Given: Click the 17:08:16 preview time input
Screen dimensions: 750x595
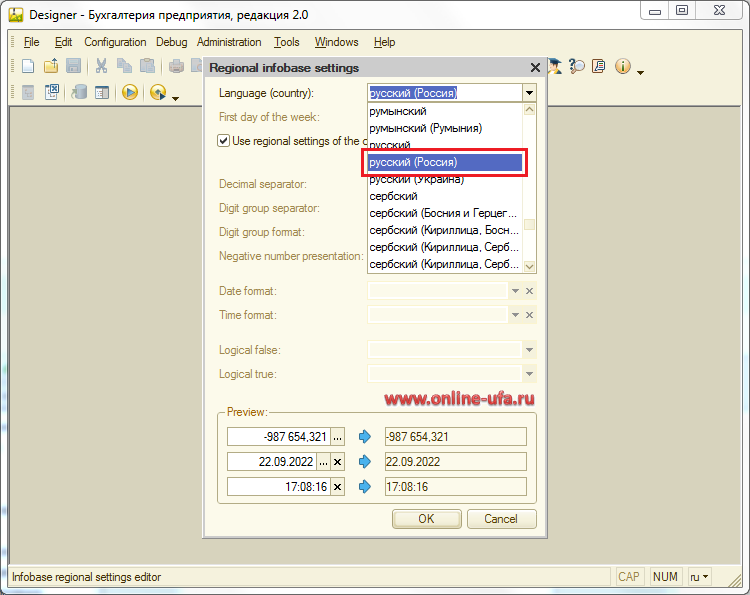Looking at the screenshot, I should (x=279, y=487).
